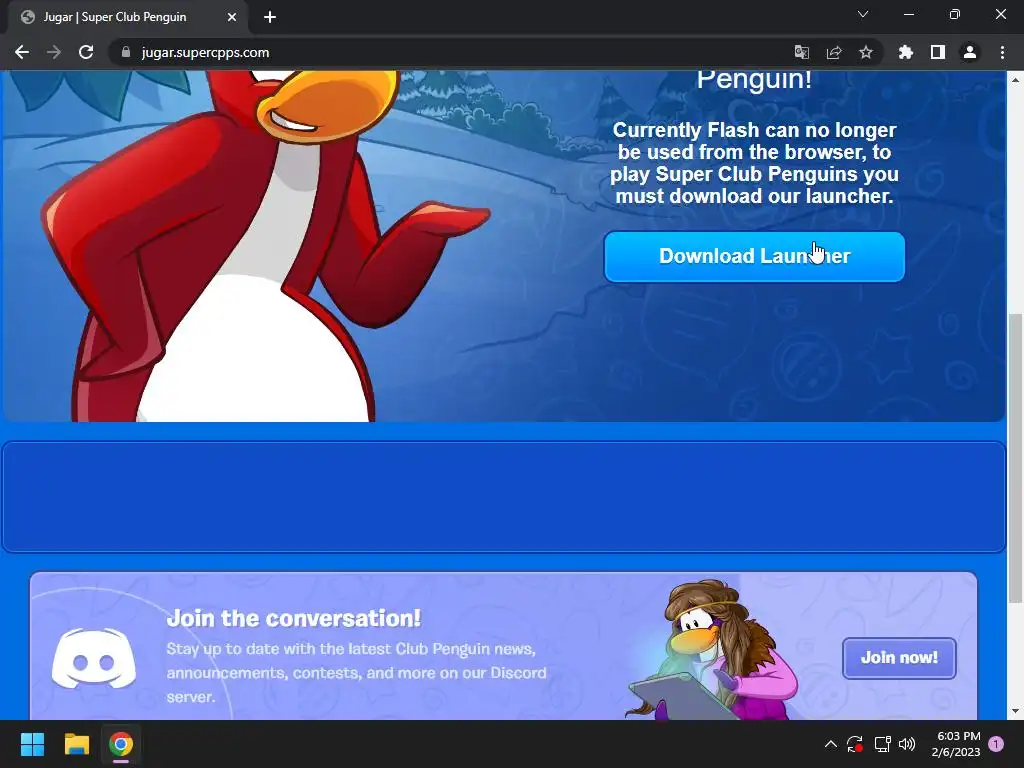Go back to the previous page
The image size is (1024, 768).
[22, 52]
